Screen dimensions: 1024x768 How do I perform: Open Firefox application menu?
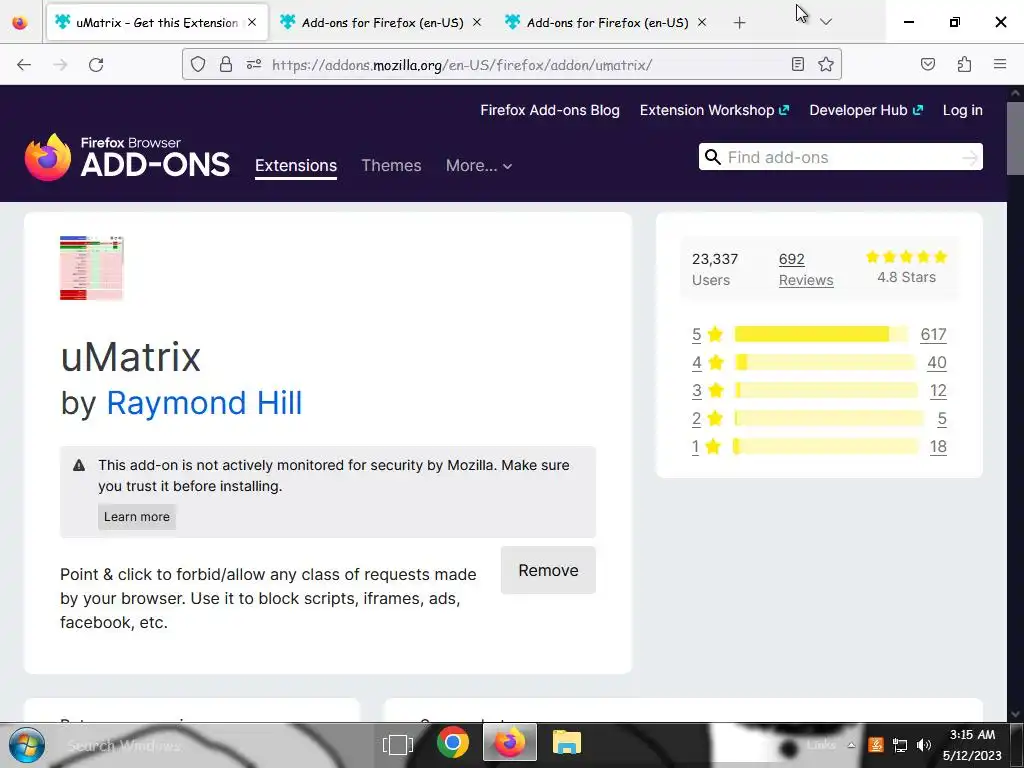[x=1000, y=64]
